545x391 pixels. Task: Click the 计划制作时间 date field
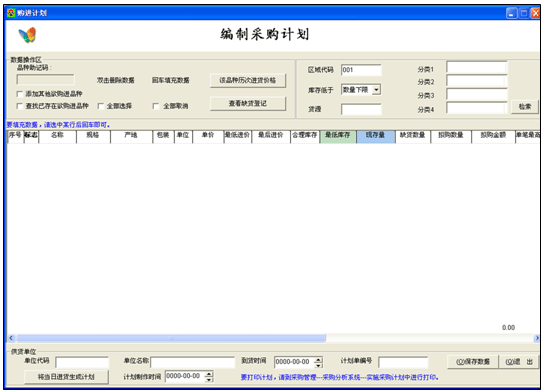click(185, 376)
